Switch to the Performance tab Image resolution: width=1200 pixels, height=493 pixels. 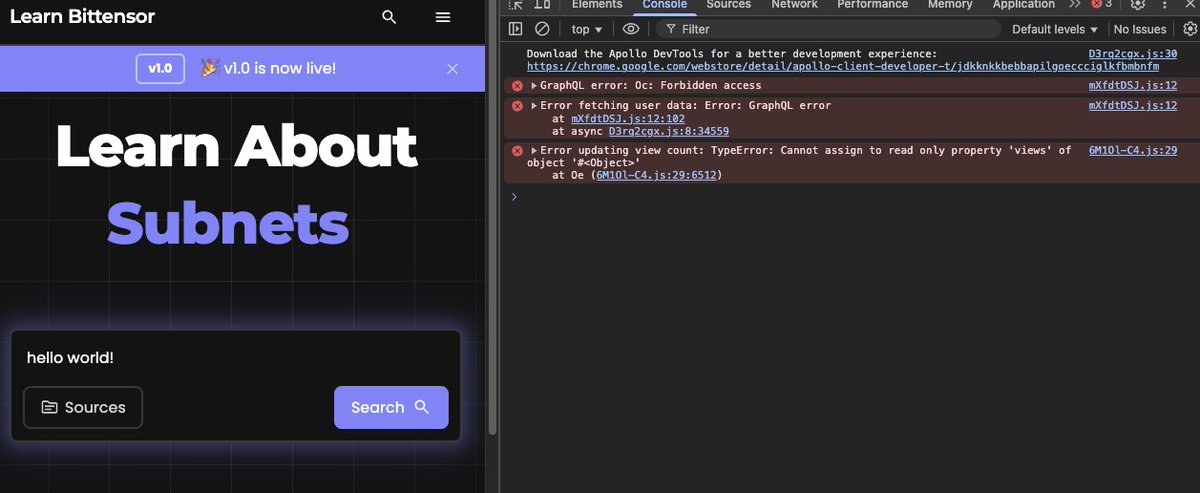[873, 5]
